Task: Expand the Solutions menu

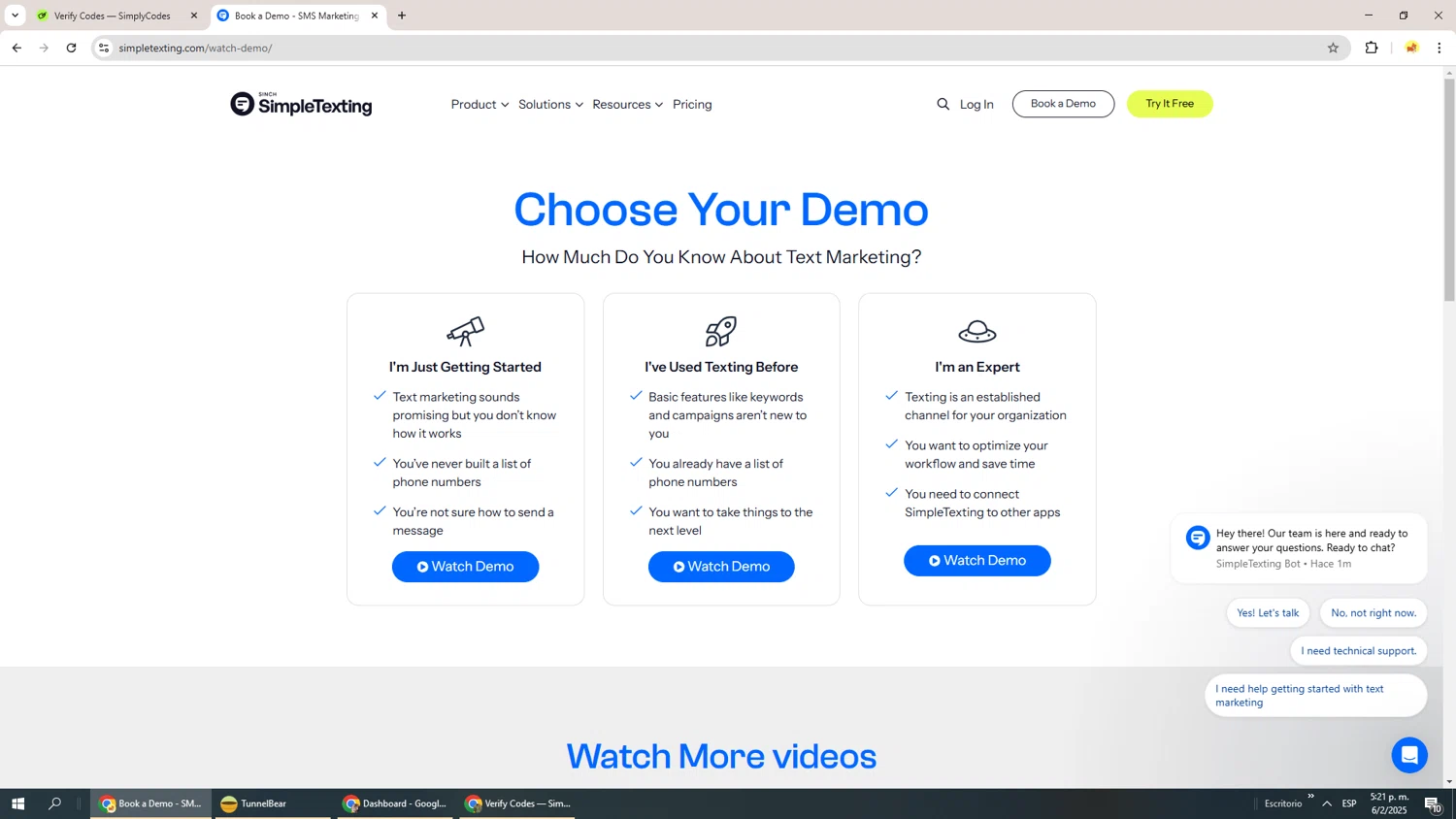Action: (550, 104)
